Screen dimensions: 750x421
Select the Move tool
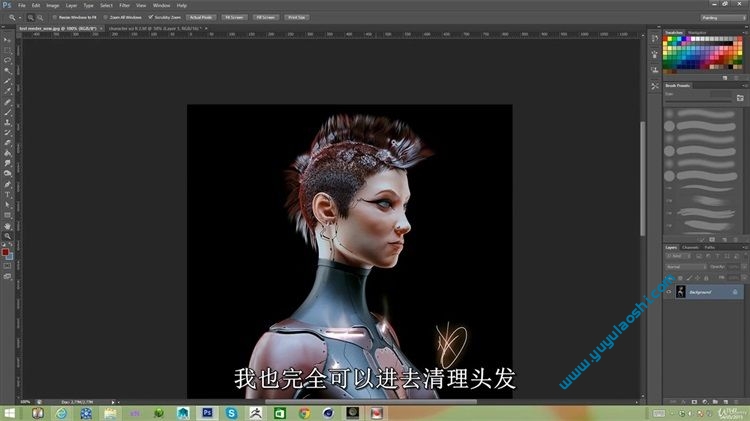coord(7,40)
